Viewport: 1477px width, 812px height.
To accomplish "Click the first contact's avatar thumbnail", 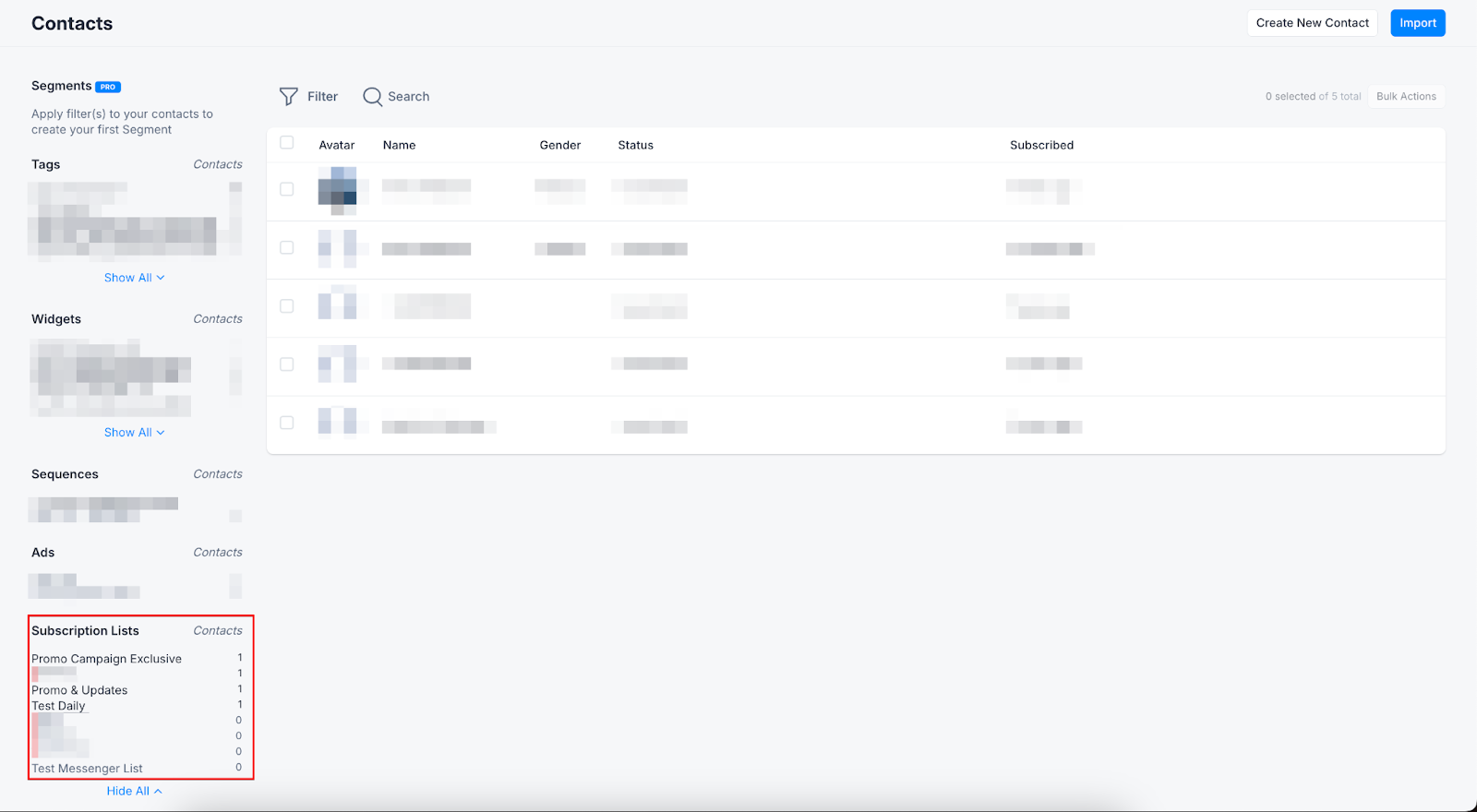I will click(x=337, y=190).
